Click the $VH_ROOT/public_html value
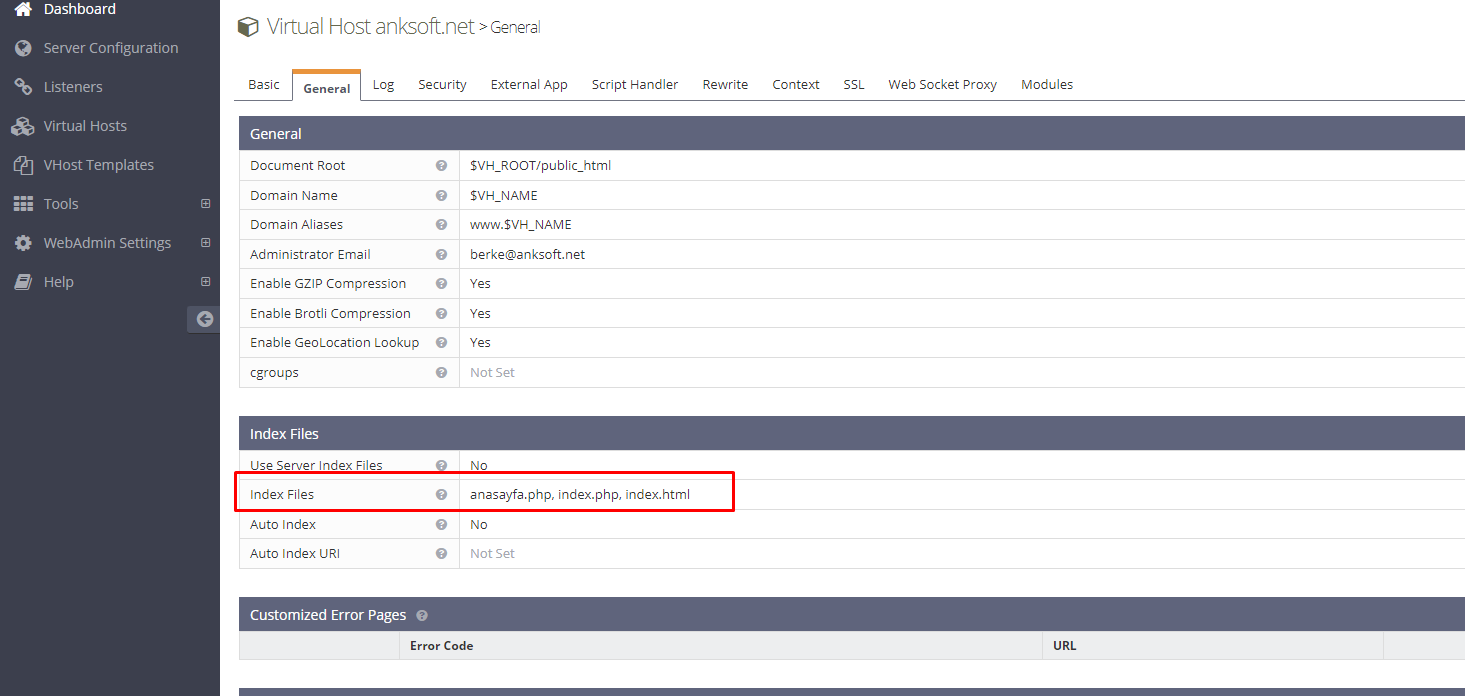The height and width of the screenshot is (696, 1465). pos(541,166)
